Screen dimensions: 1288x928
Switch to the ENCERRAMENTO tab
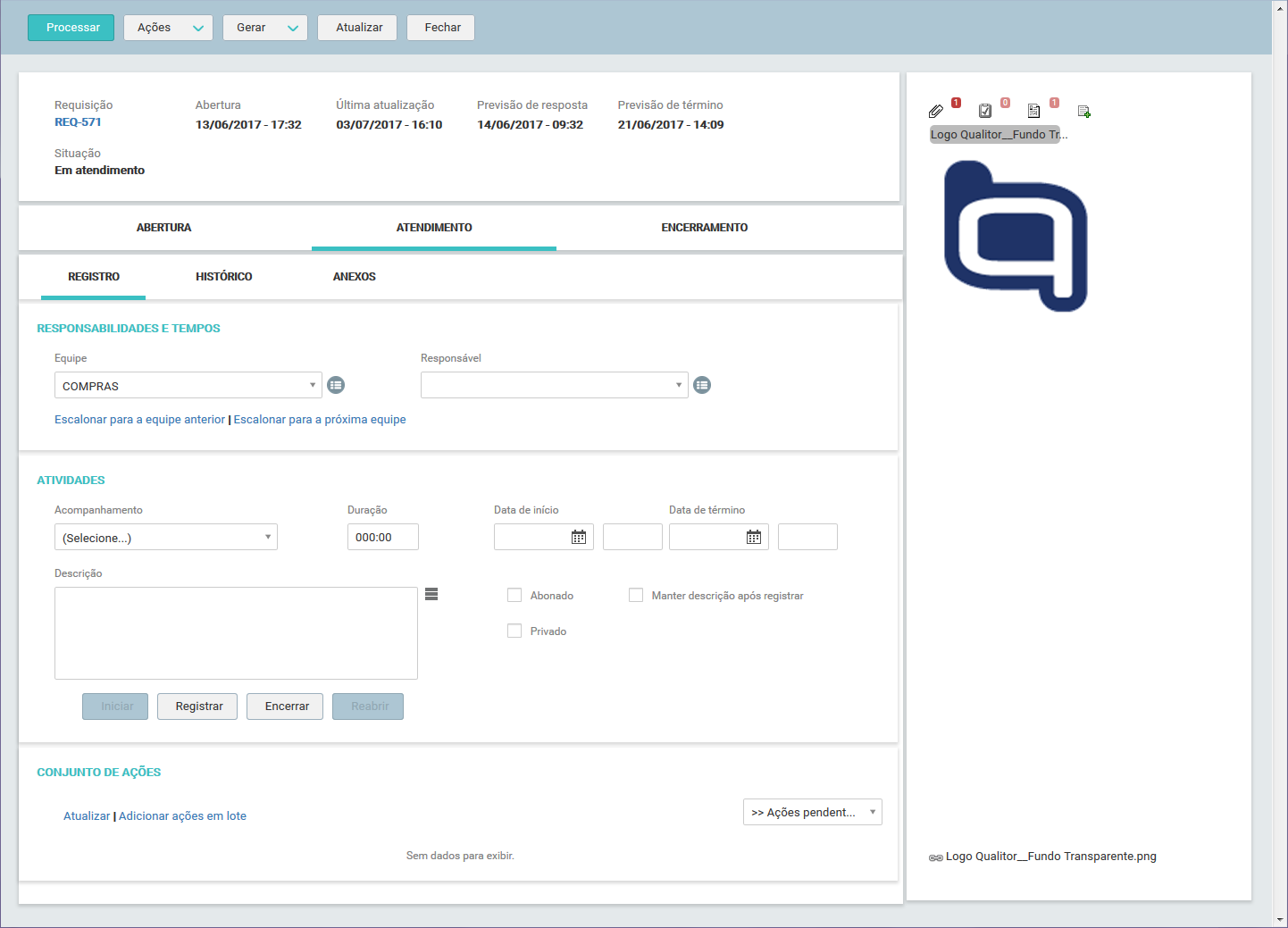click(x=705, y=228)
